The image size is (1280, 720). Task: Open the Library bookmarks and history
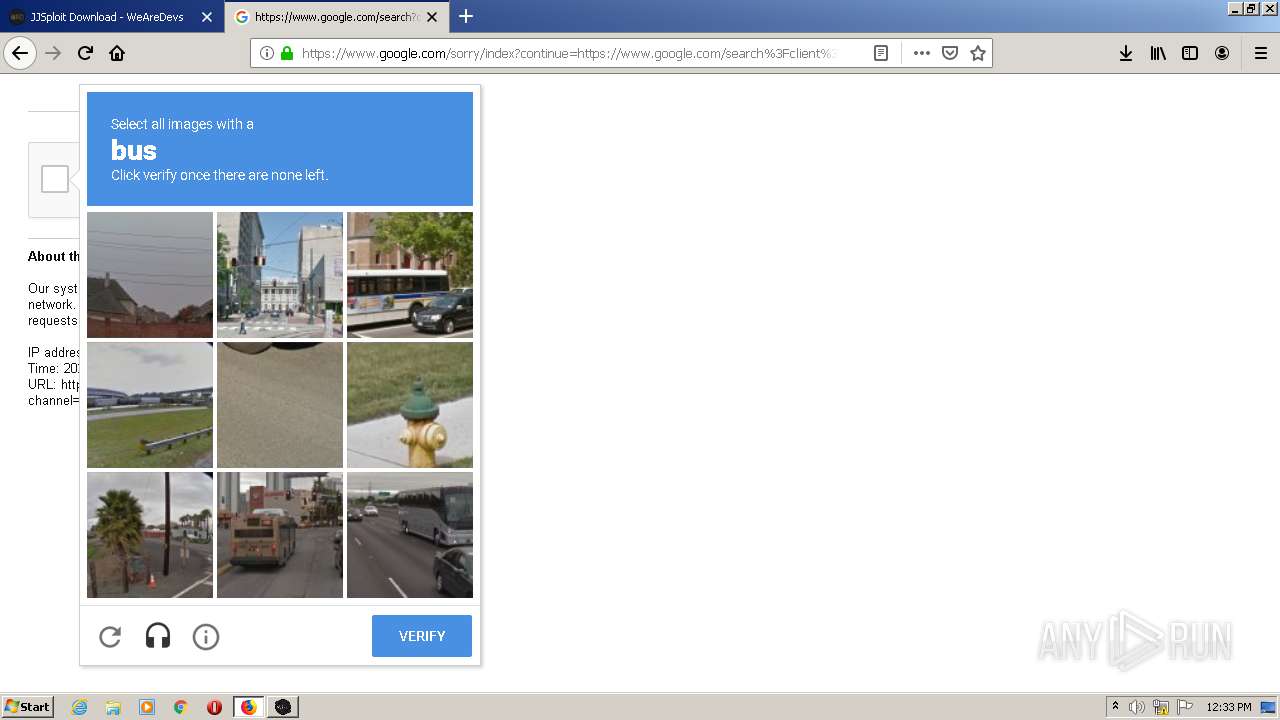(x=1158, y=53)
